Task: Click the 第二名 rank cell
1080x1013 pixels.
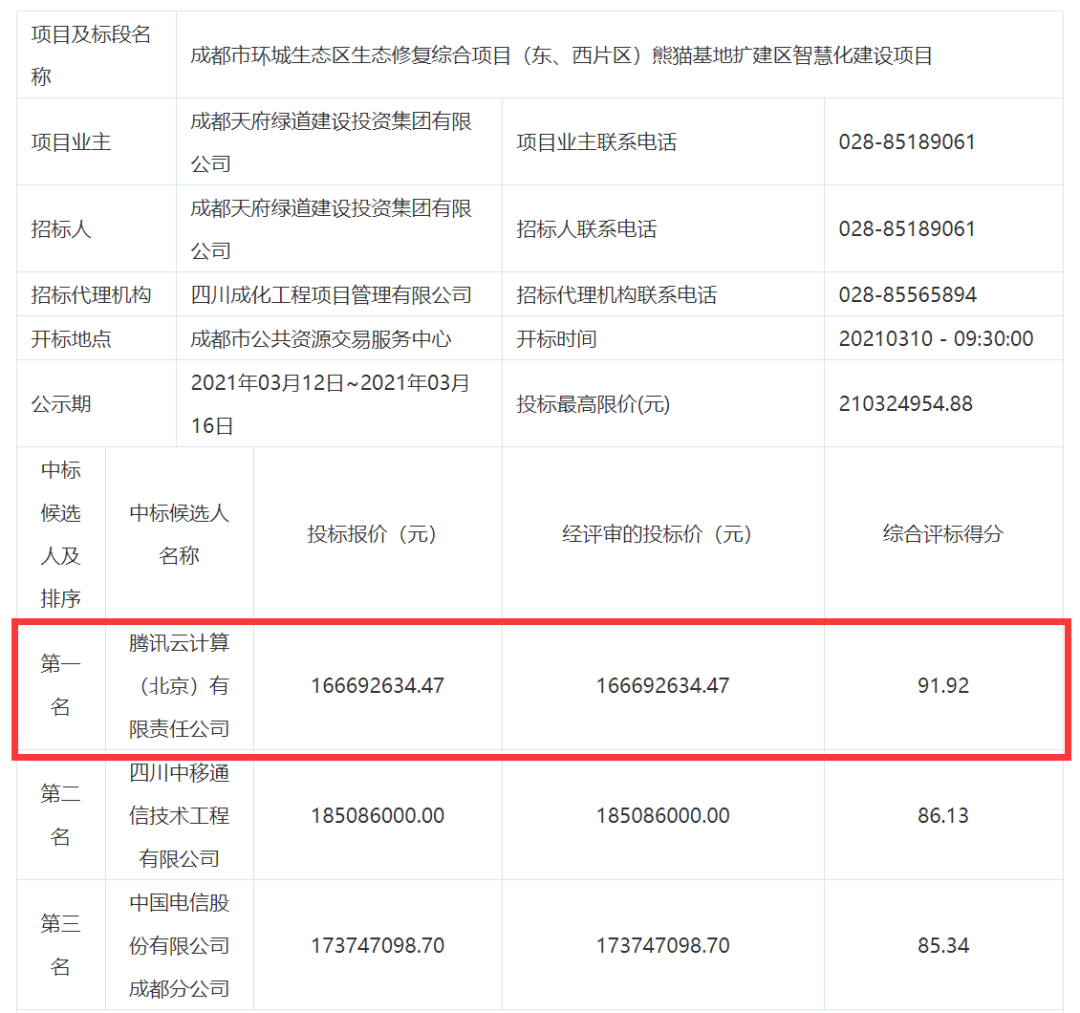Action: pos(61,815)
